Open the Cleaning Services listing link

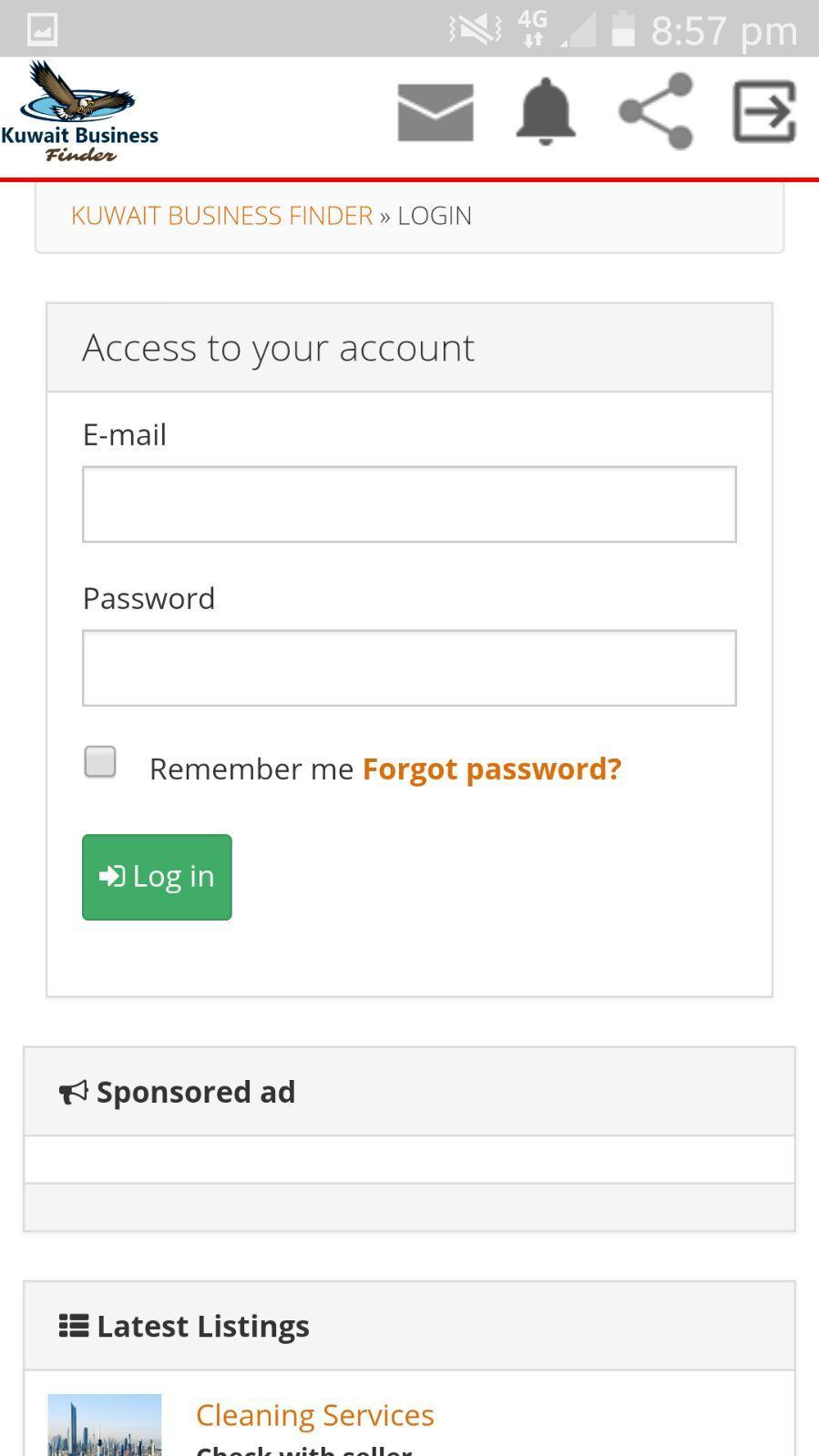(314, 1415)
